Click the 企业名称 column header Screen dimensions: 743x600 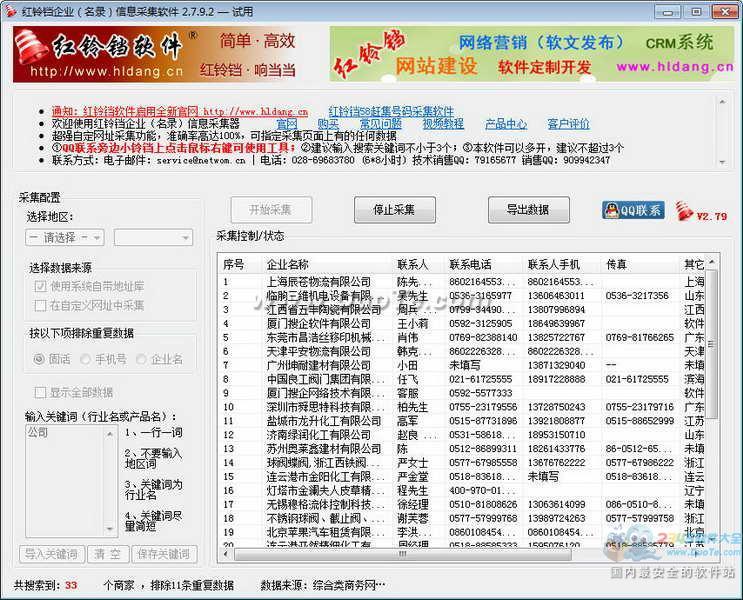pyautogui.click(x=328, y=264)
